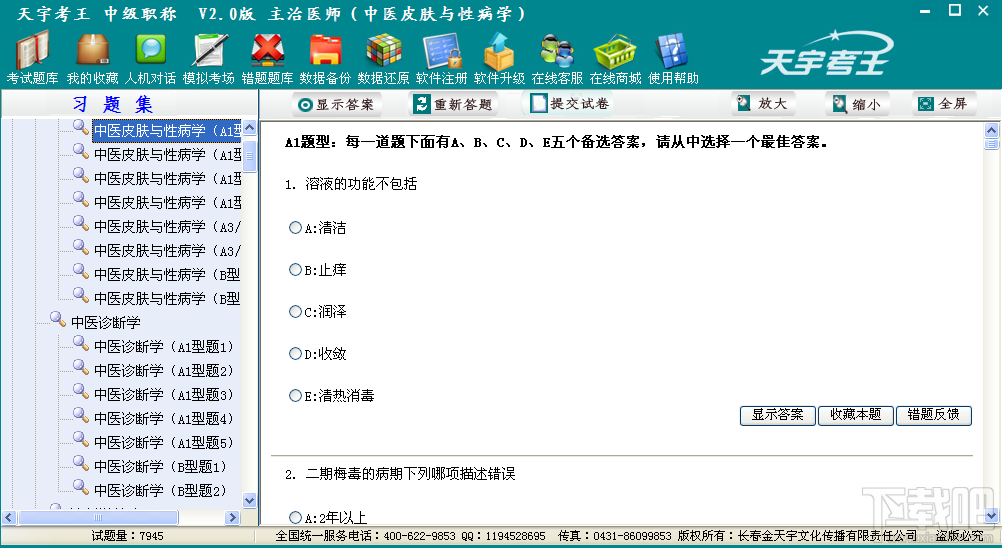1002x548 pixels.
Task: Click question text 溶液的功能不包括
Action: pyautogui.click(x=361, y=184)
